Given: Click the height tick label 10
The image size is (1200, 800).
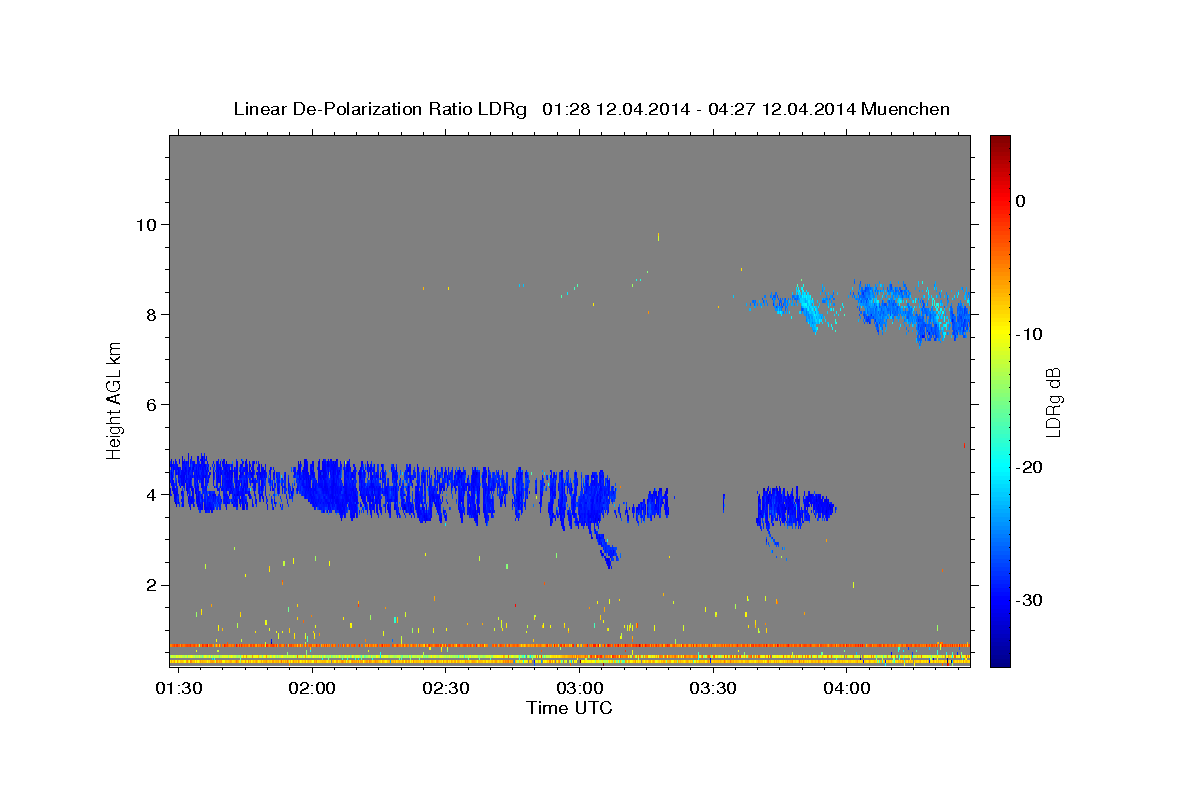Looking at the screenshot, I should click(149, 224).
